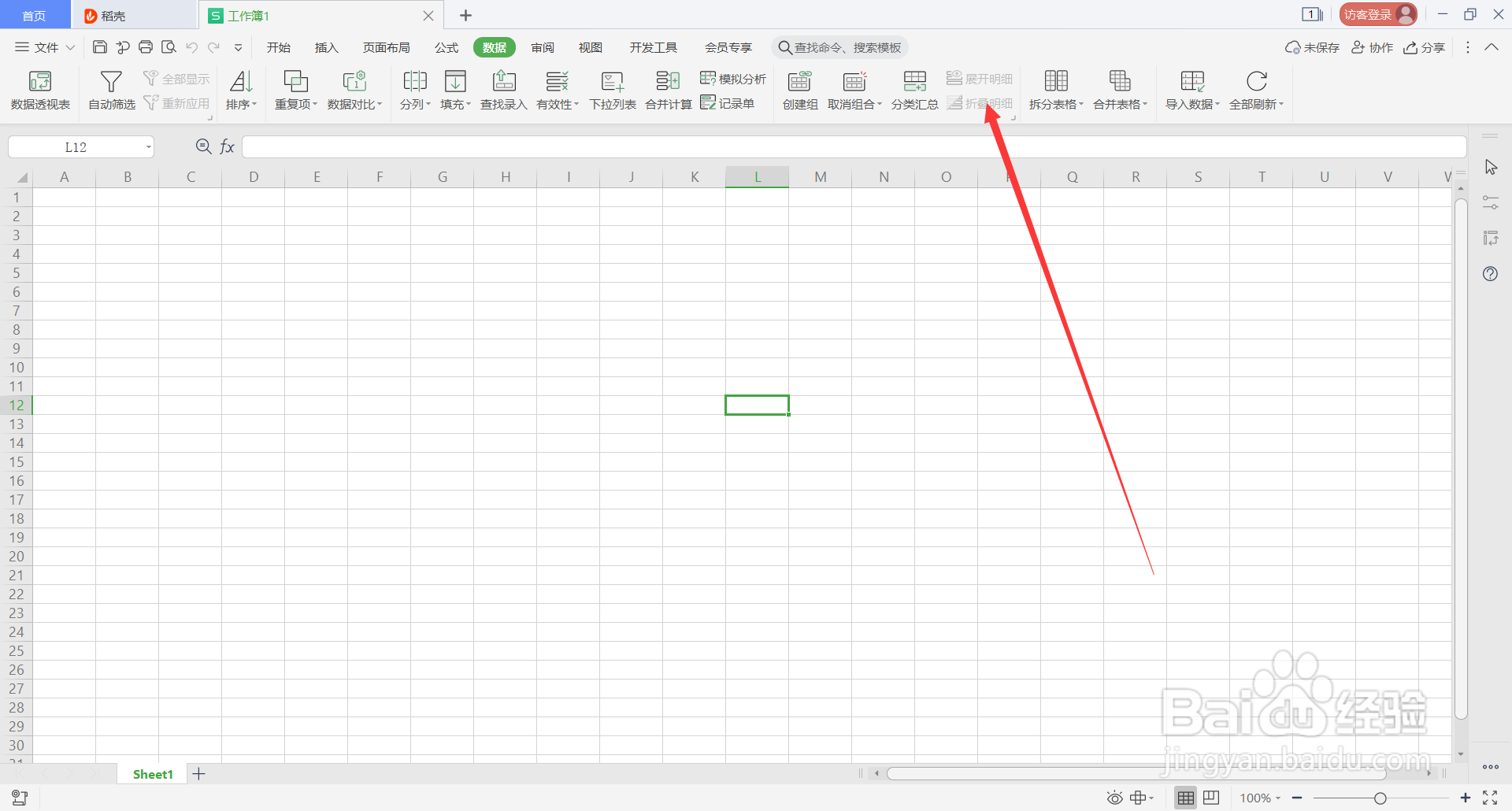The image size is (1512, 811).
Task: Click the 未保存 unsaved status button
Action: click(1312, 47)
